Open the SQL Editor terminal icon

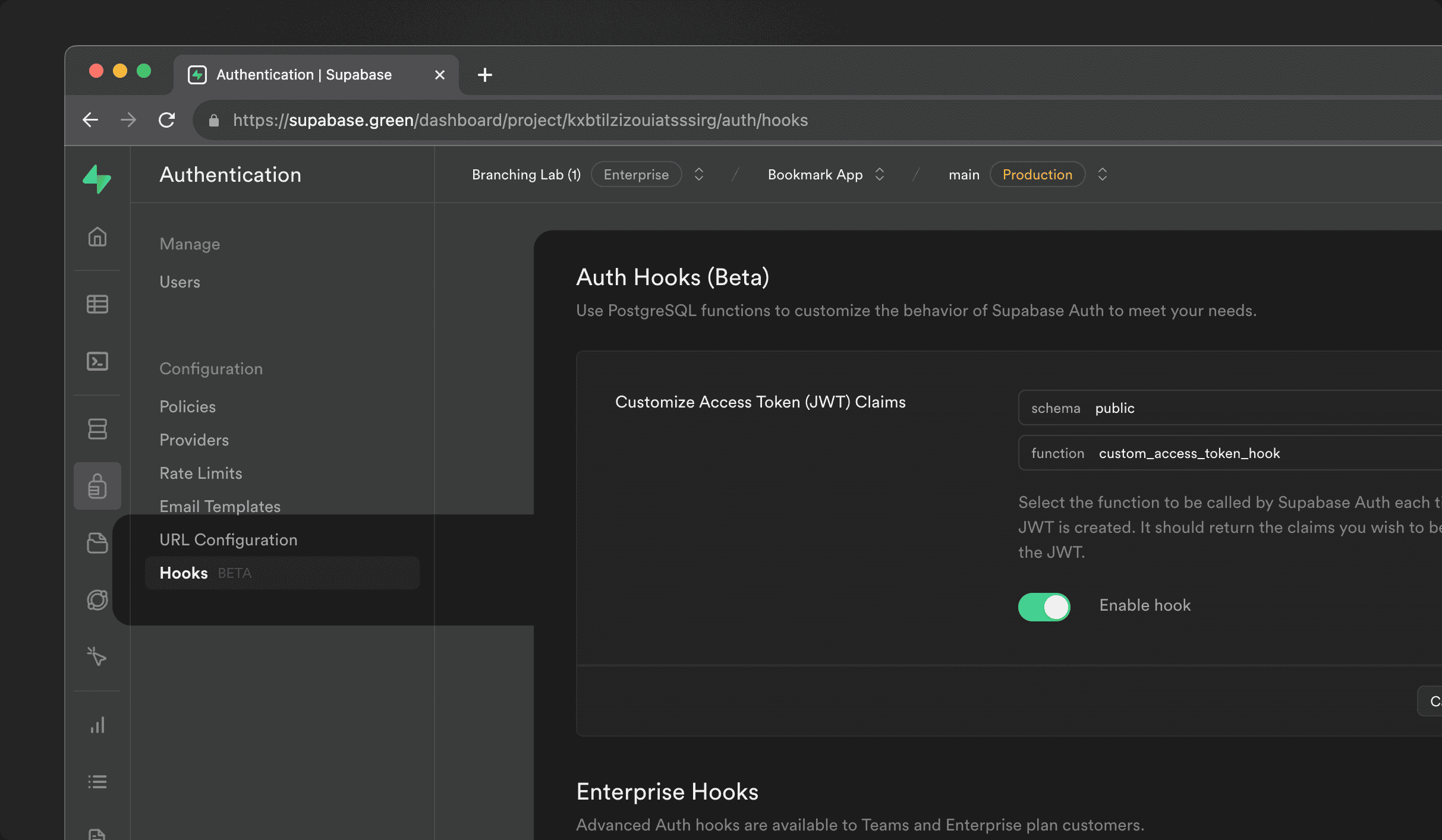click(x=97, y=361)
